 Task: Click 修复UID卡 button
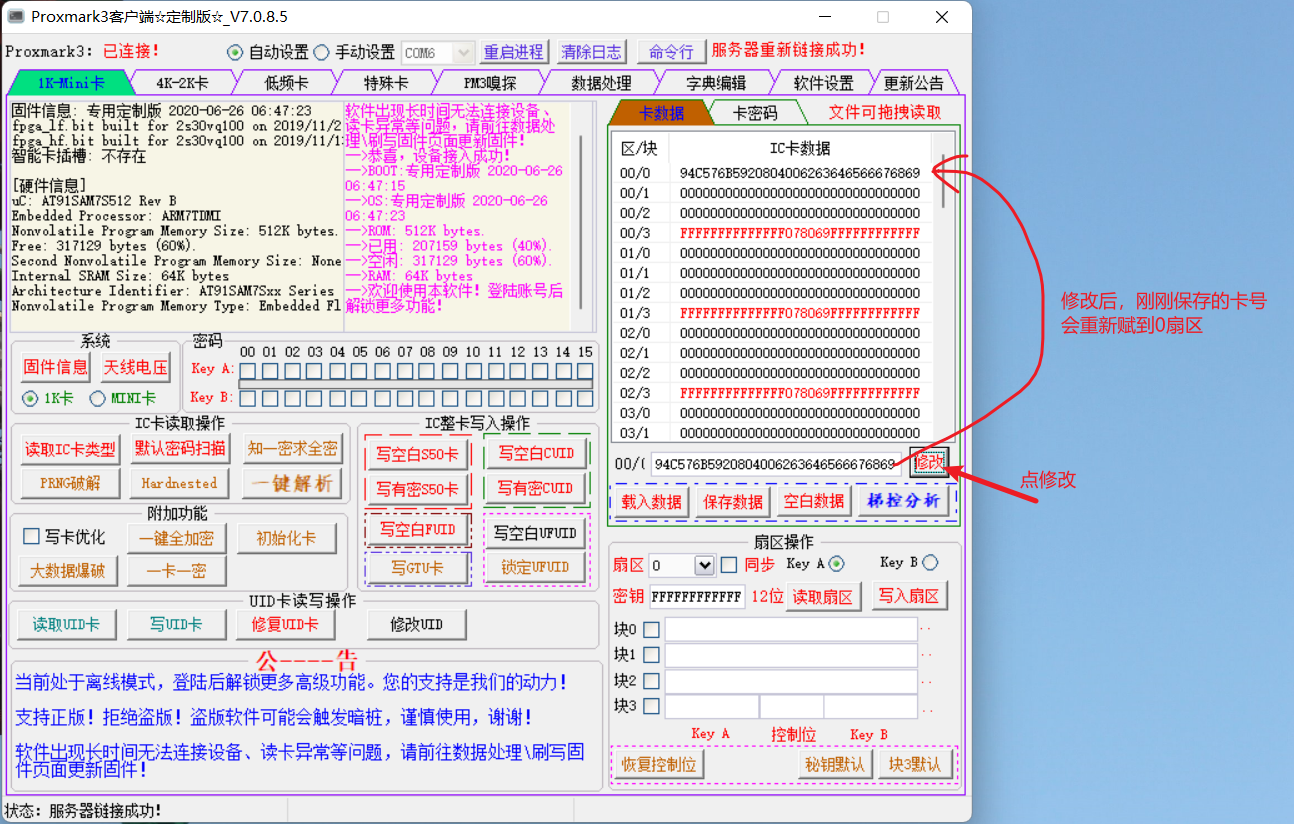click(x=286, y=624)
